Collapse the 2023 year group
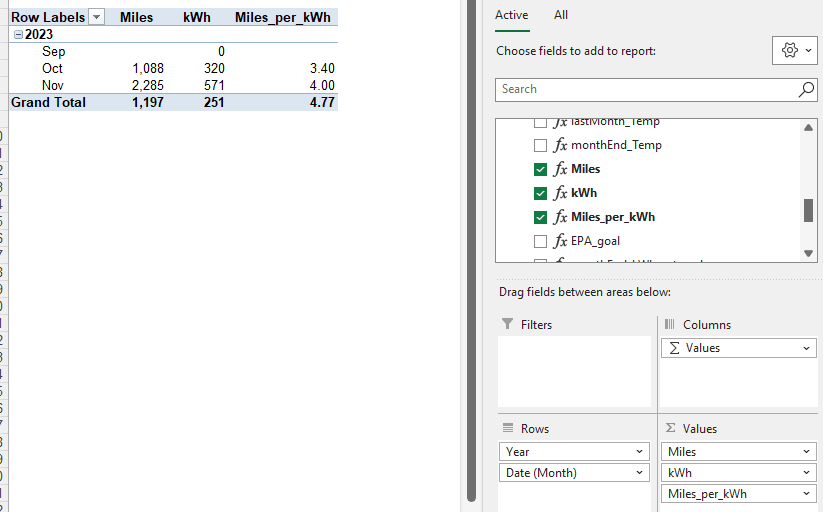The image size is (823, 512). (x=18, y=35)
